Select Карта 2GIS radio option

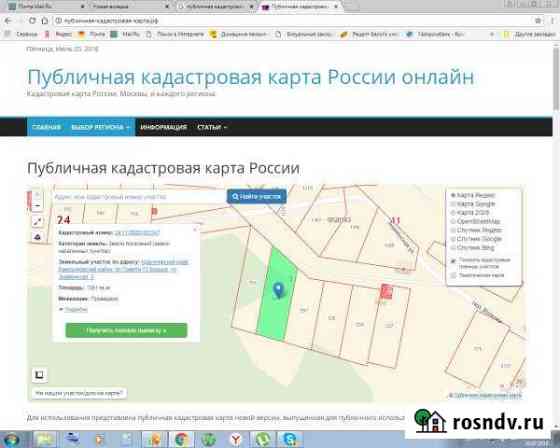453,213
